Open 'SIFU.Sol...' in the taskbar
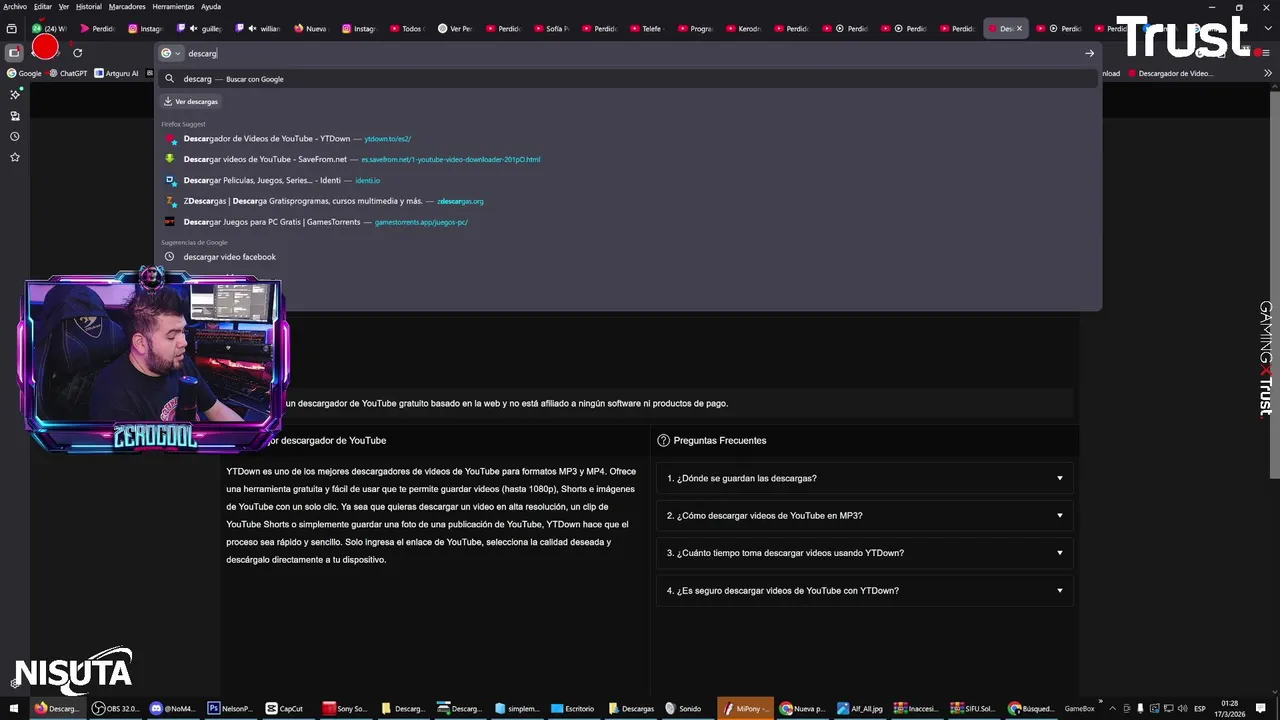This screenshot has width=1280, height=720. (x=975, y=708)
